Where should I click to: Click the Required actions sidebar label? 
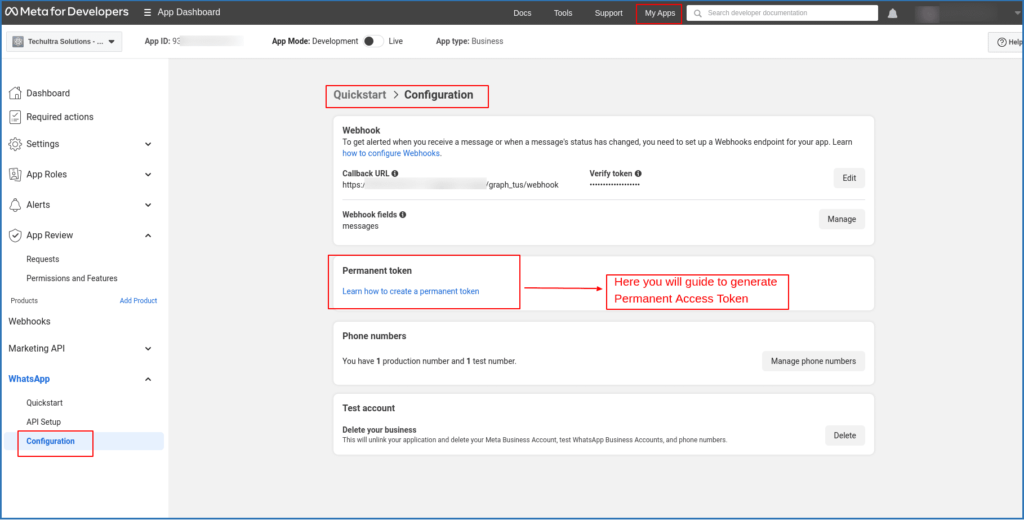[x=59, y=117]
